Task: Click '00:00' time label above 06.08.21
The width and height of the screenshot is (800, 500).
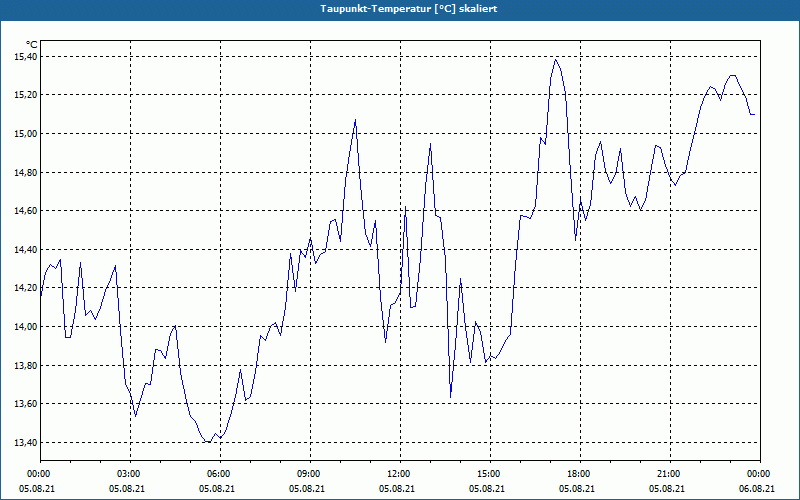Action: point(760,474)
